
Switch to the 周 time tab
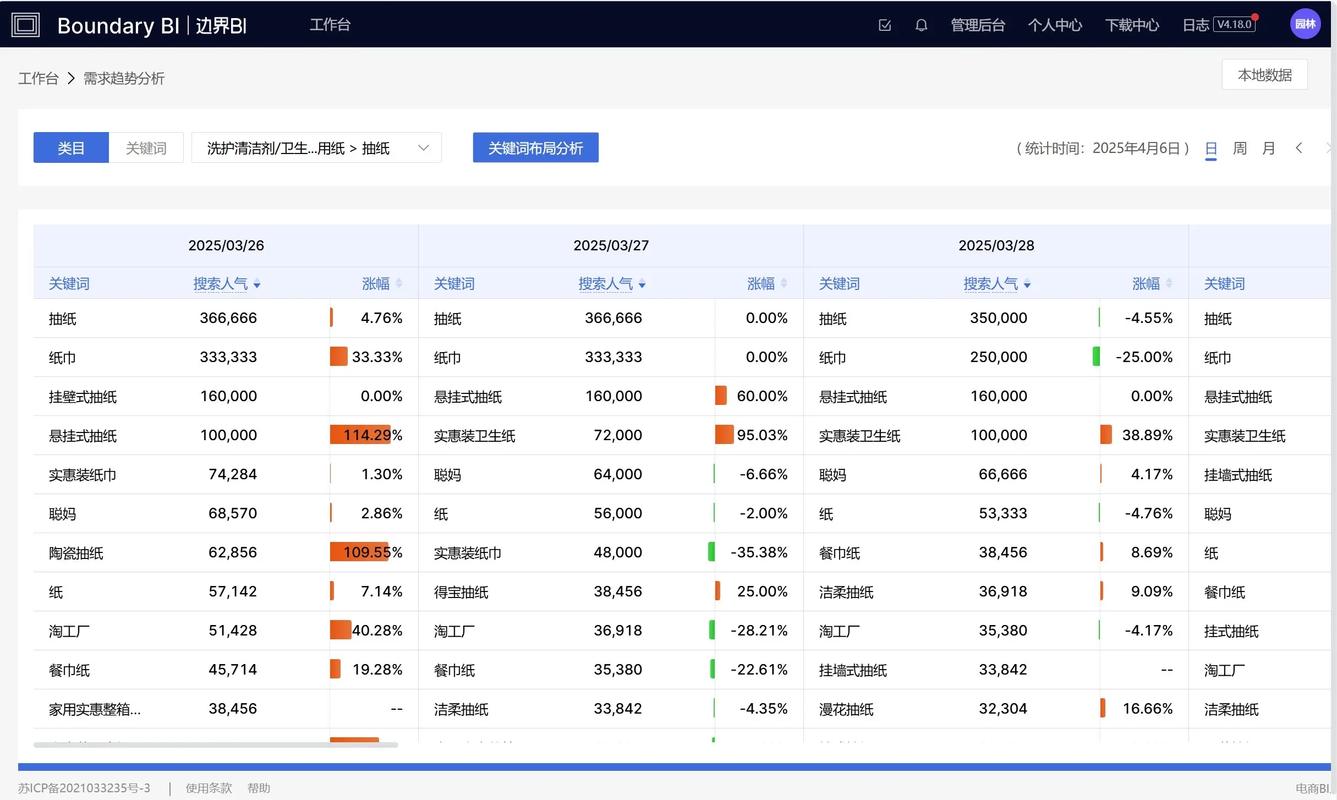pyautogui.click(x=1240, y=147)
